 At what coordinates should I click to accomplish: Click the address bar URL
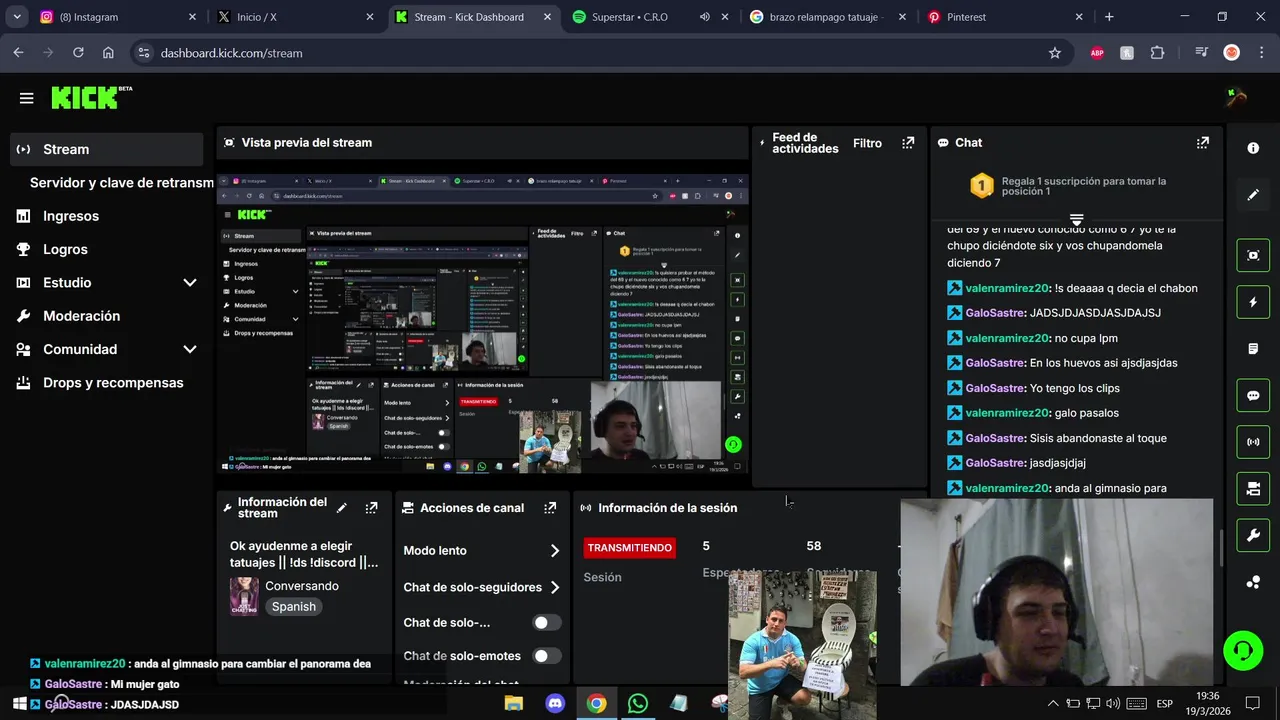tap(231, 53)
